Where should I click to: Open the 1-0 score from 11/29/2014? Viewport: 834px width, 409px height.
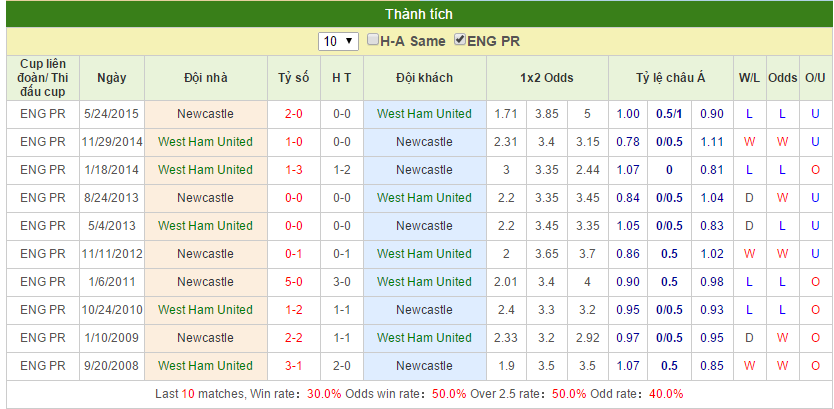point(294,142)
